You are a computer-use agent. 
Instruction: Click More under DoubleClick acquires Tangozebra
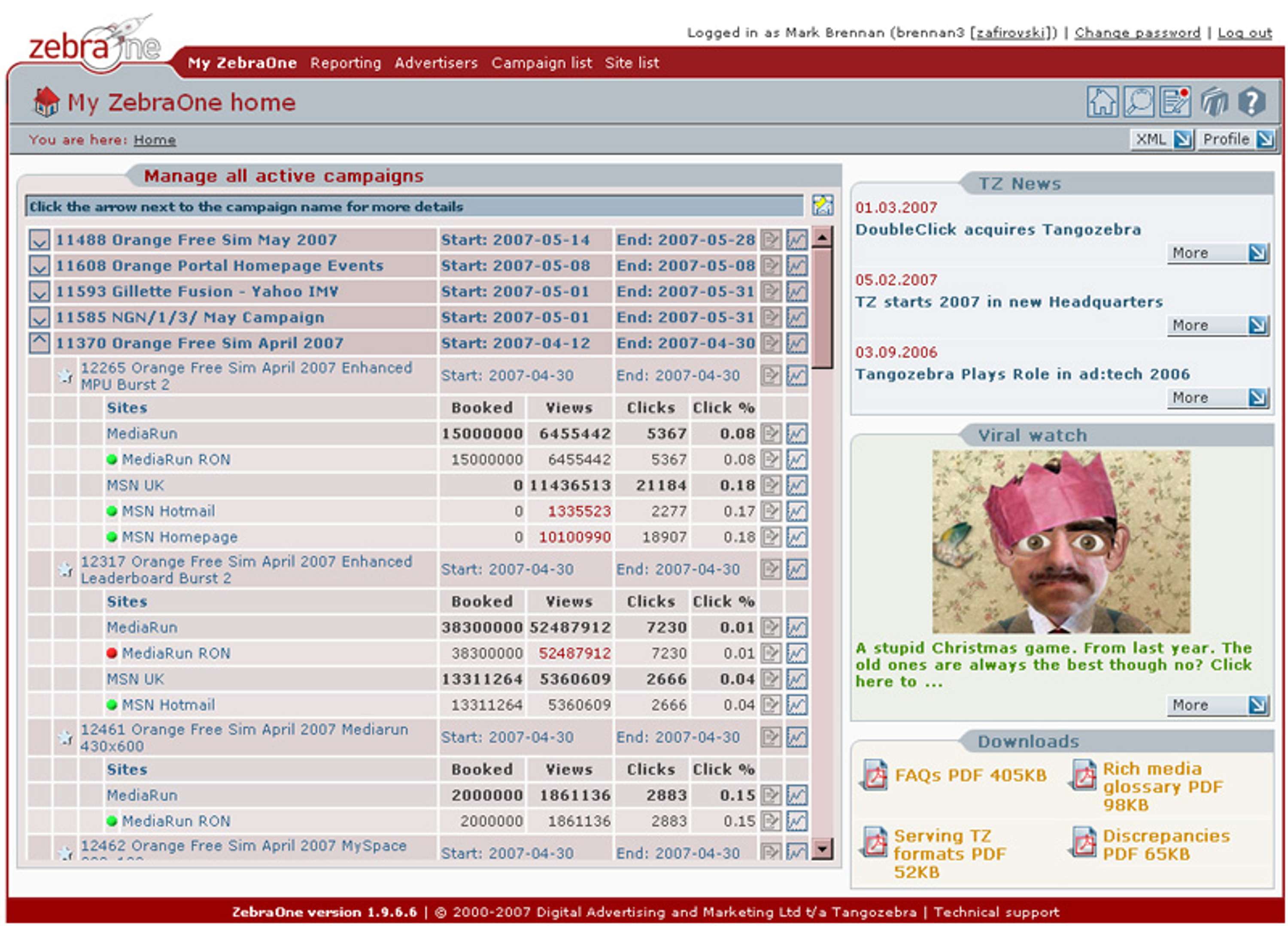pyautogui.click(x=1218, y=253)
